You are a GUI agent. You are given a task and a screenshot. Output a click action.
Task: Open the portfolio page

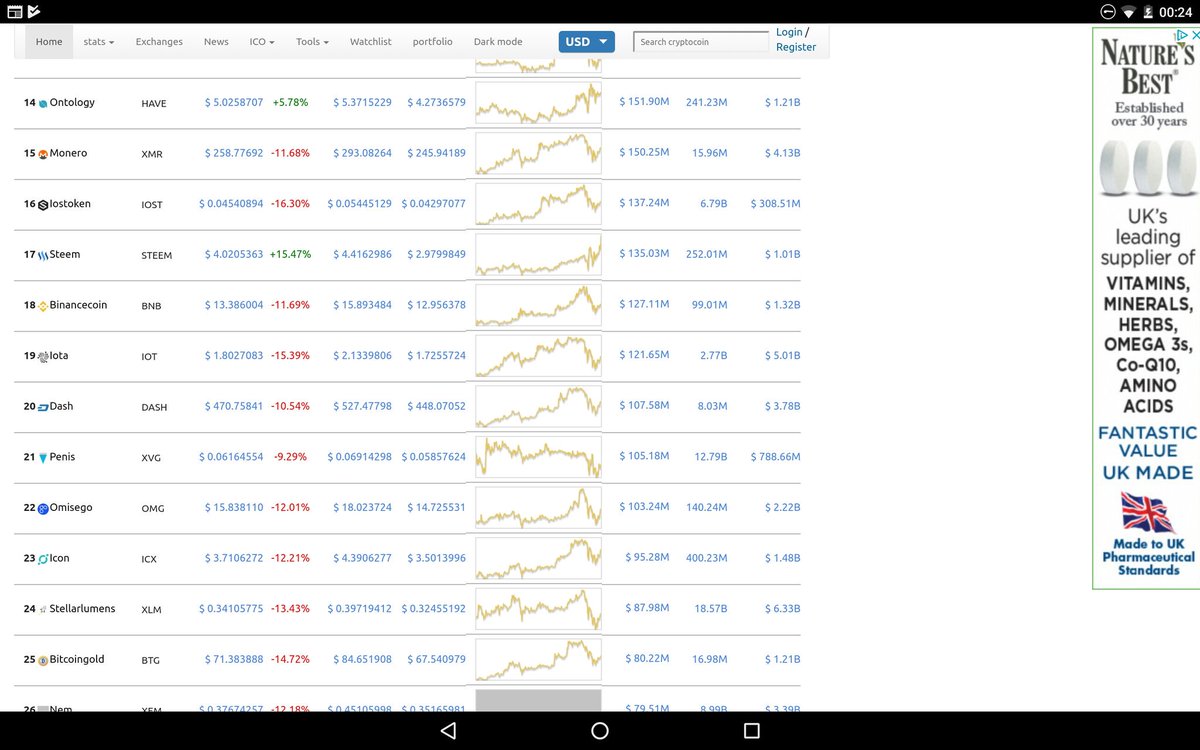(x=432, y=42)
